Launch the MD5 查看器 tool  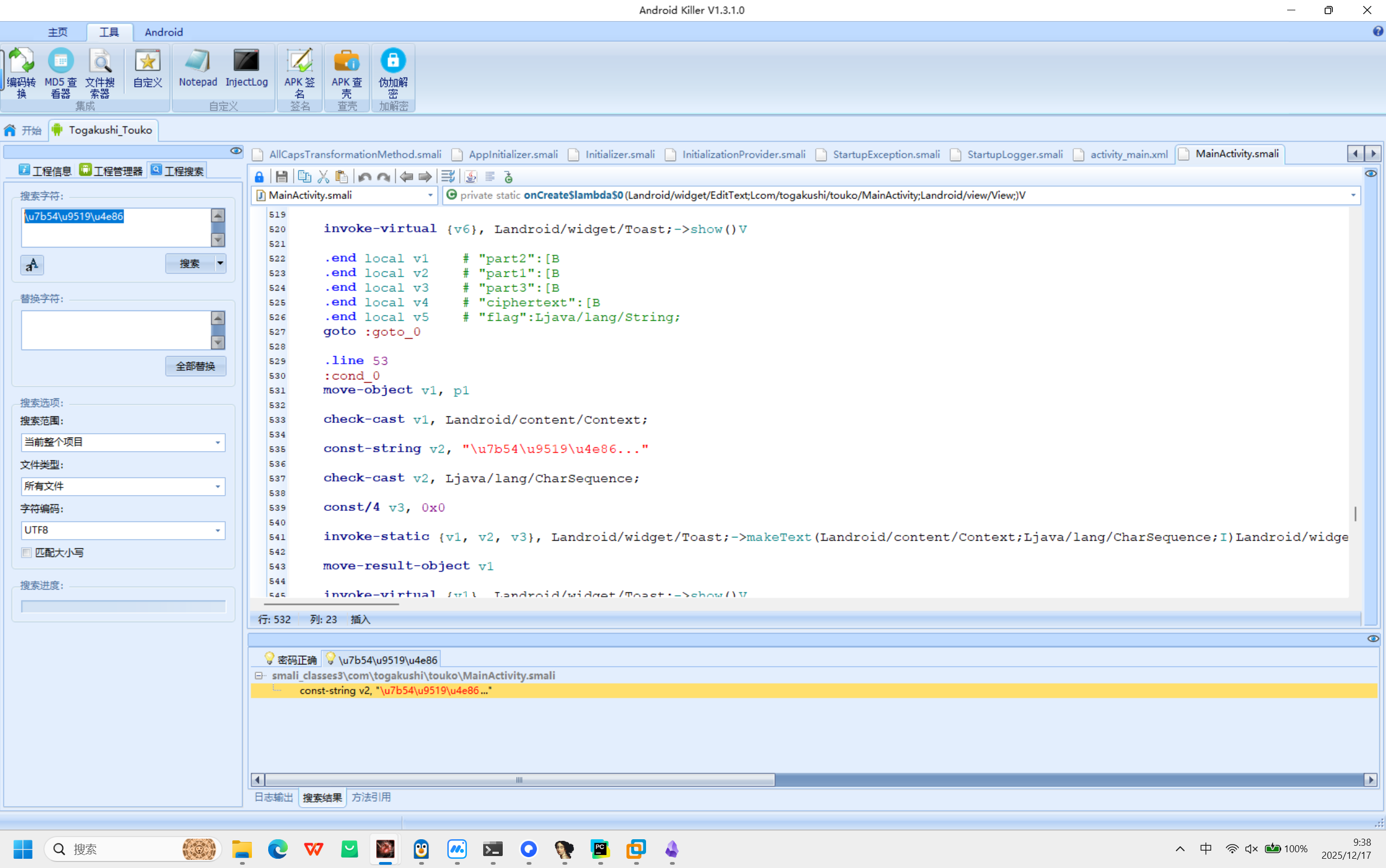pos(60,73)
